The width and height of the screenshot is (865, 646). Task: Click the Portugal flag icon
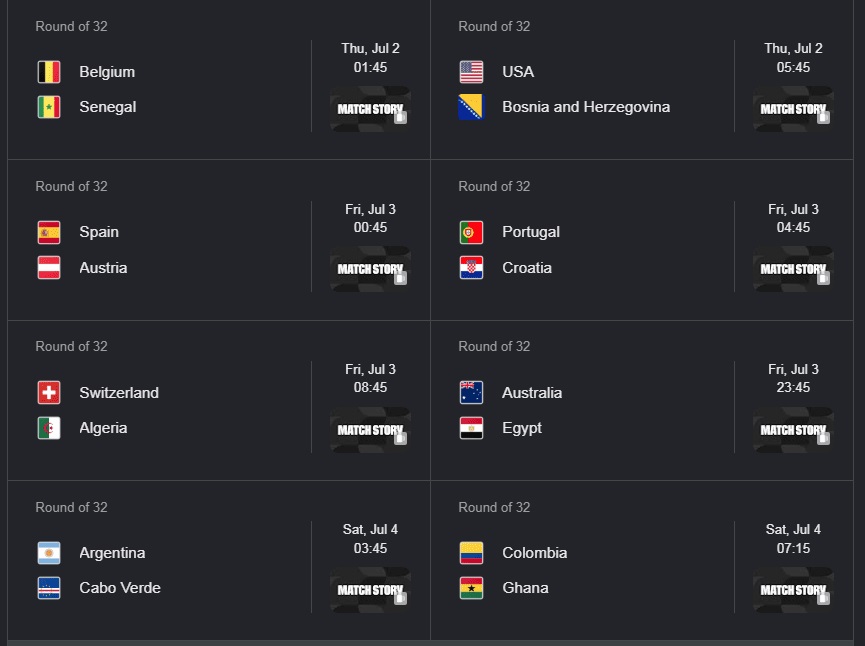click(x=471, y=232)
